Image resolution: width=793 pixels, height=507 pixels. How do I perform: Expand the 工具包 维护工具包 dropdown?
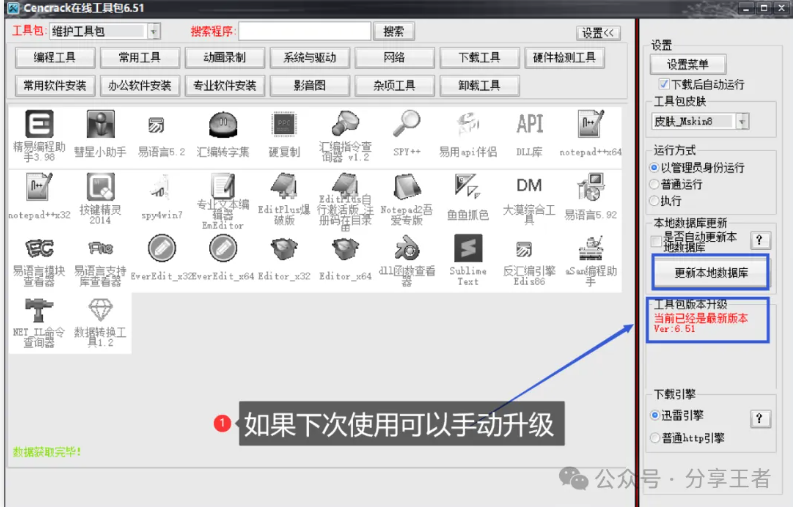(x=154, y=31)
